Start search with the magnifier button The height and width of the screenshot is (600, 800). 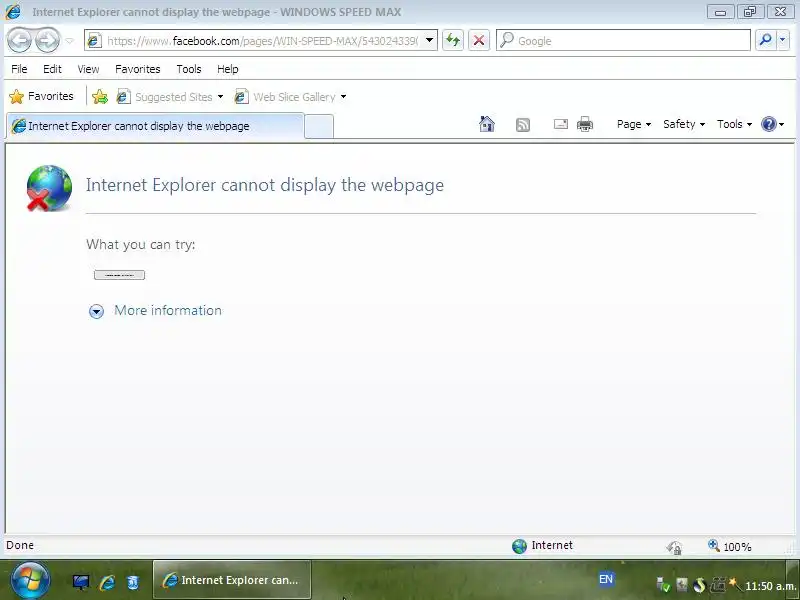pyautogui.click(x=765, y=40)
